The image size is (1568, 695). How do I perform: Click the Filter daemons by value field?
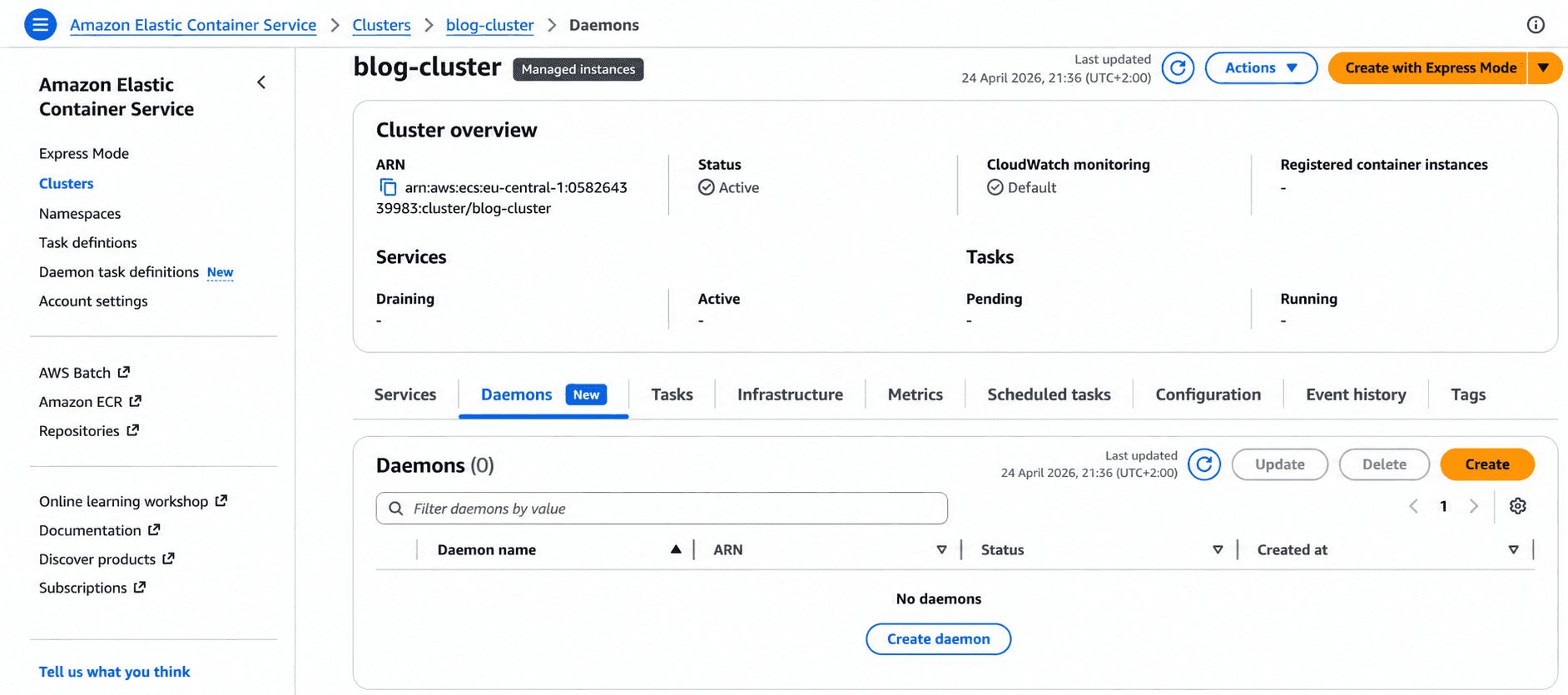pyautogui.click(x=662, y=509)
